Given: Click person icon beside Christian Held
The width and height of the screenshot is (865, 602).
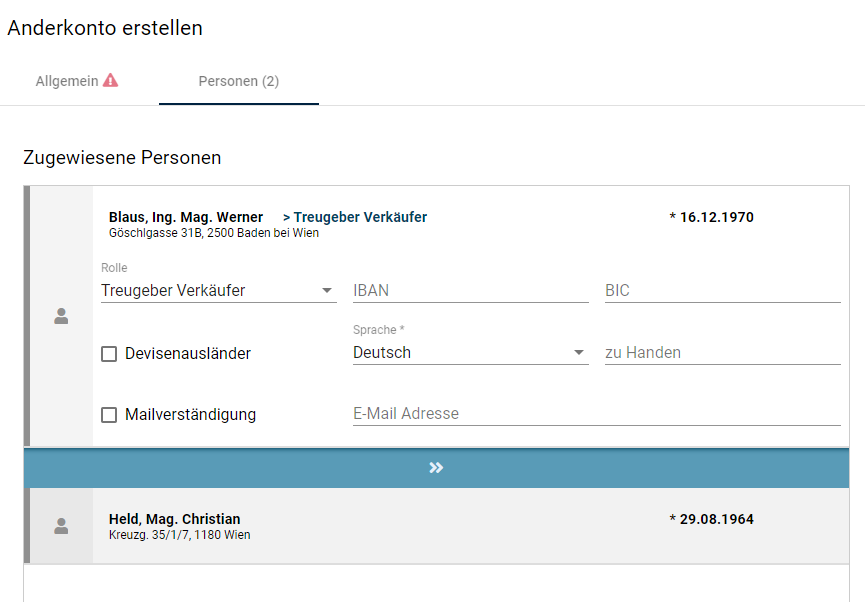Looking at the screenshot, I should (61, 526).
